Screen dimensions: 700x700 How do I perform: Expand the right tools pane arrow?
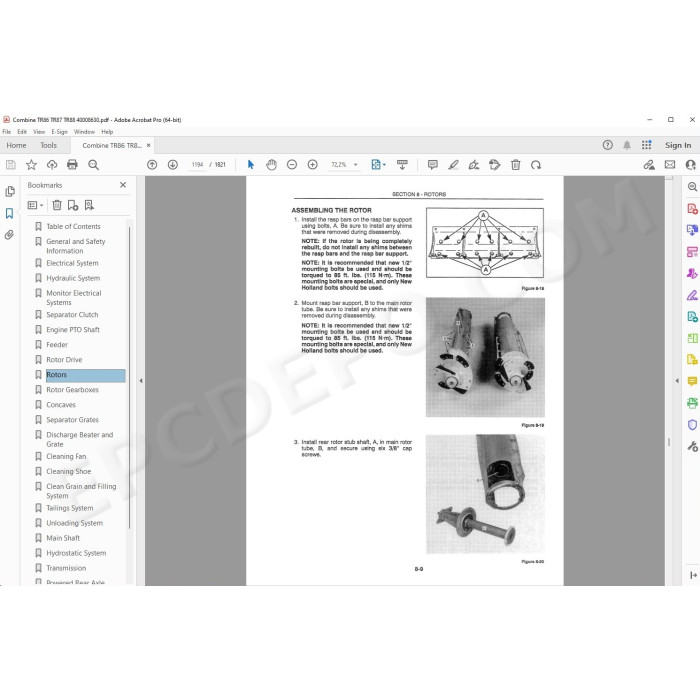(677, 381)
